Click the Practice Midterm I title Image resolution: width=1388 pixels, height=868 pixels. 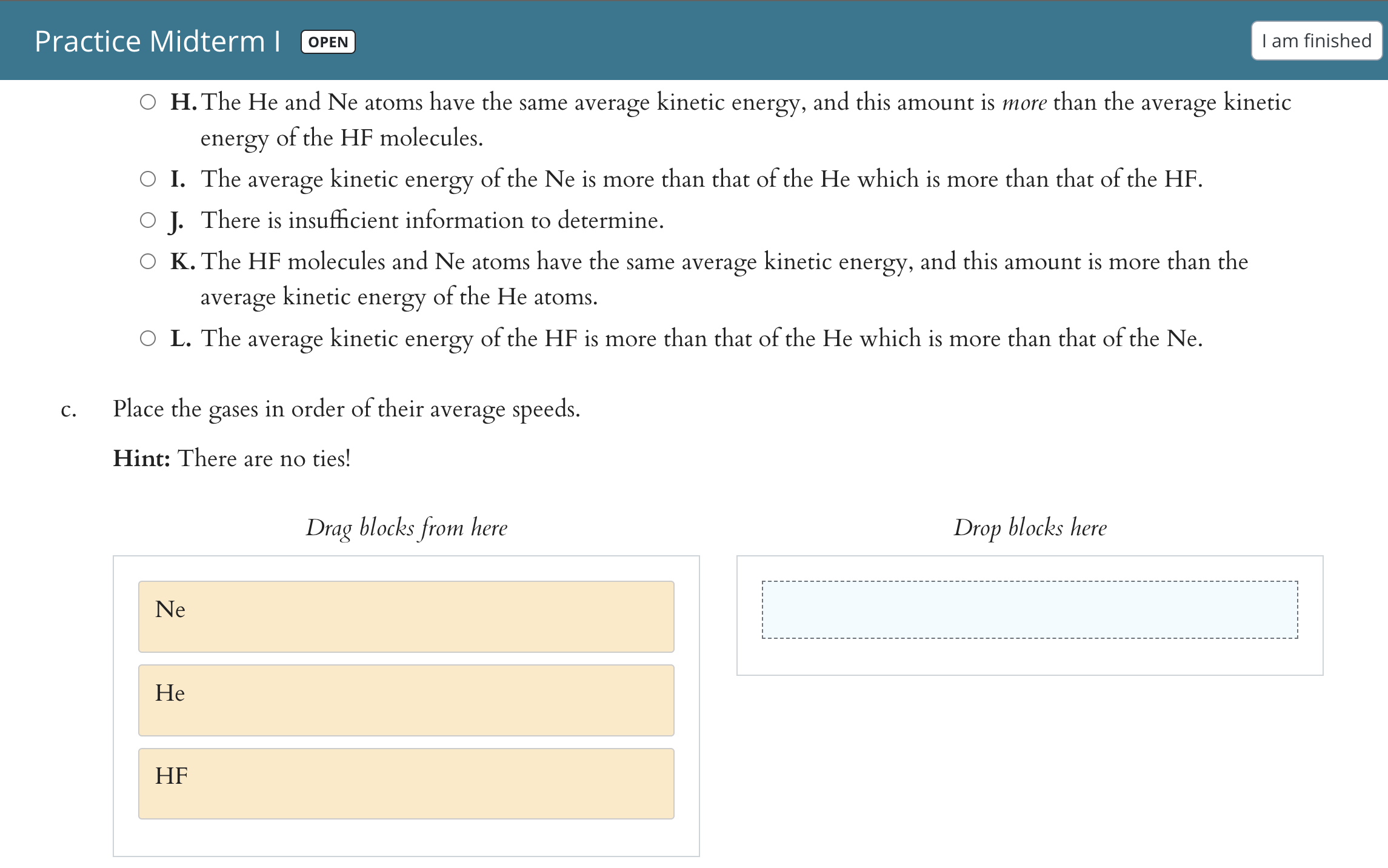point(157,41)
